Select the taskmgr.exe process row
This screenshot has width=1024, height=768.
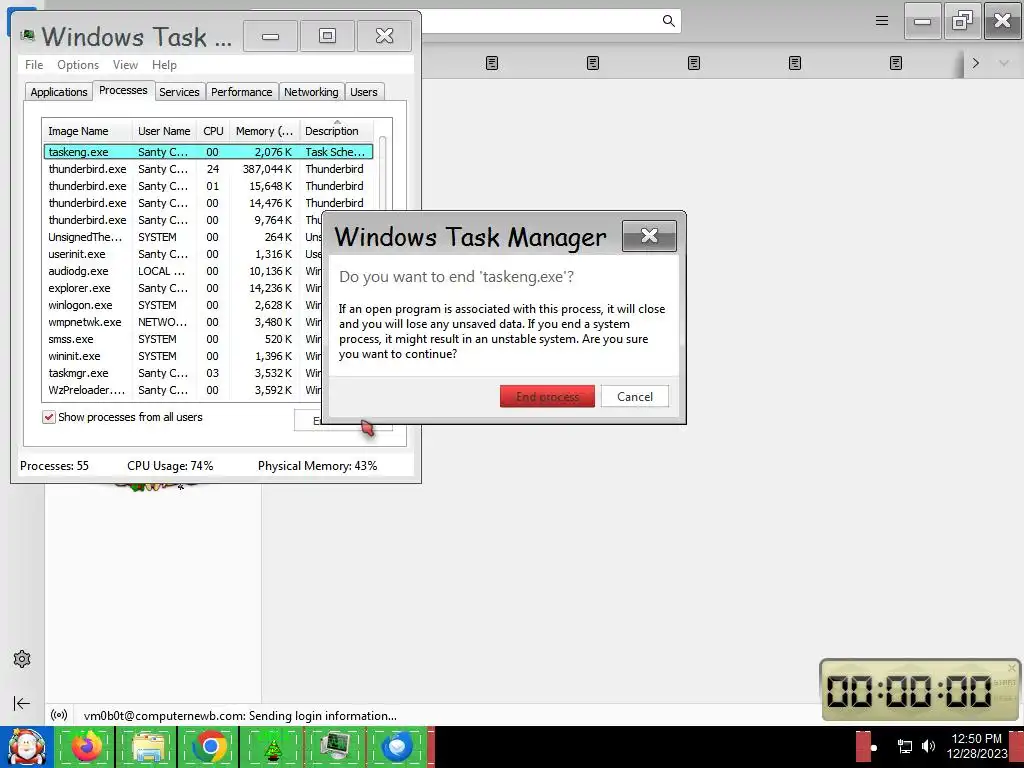183,372
